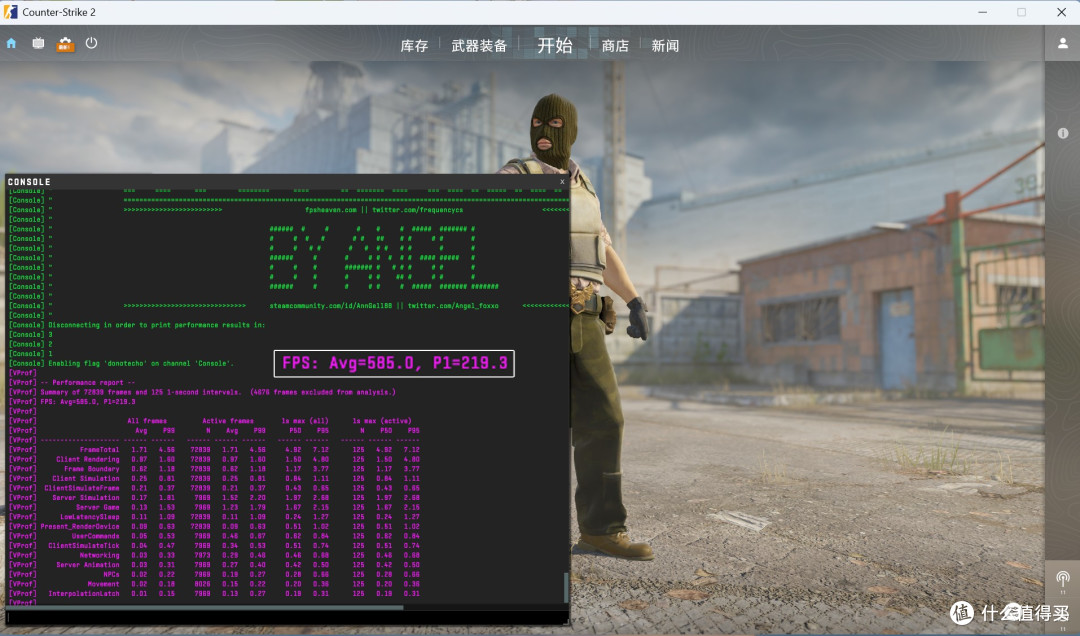The height and width of the screenshot is (636, 1080).
Task: Click the '1s max (active)' column header
Action: (382, 421)
